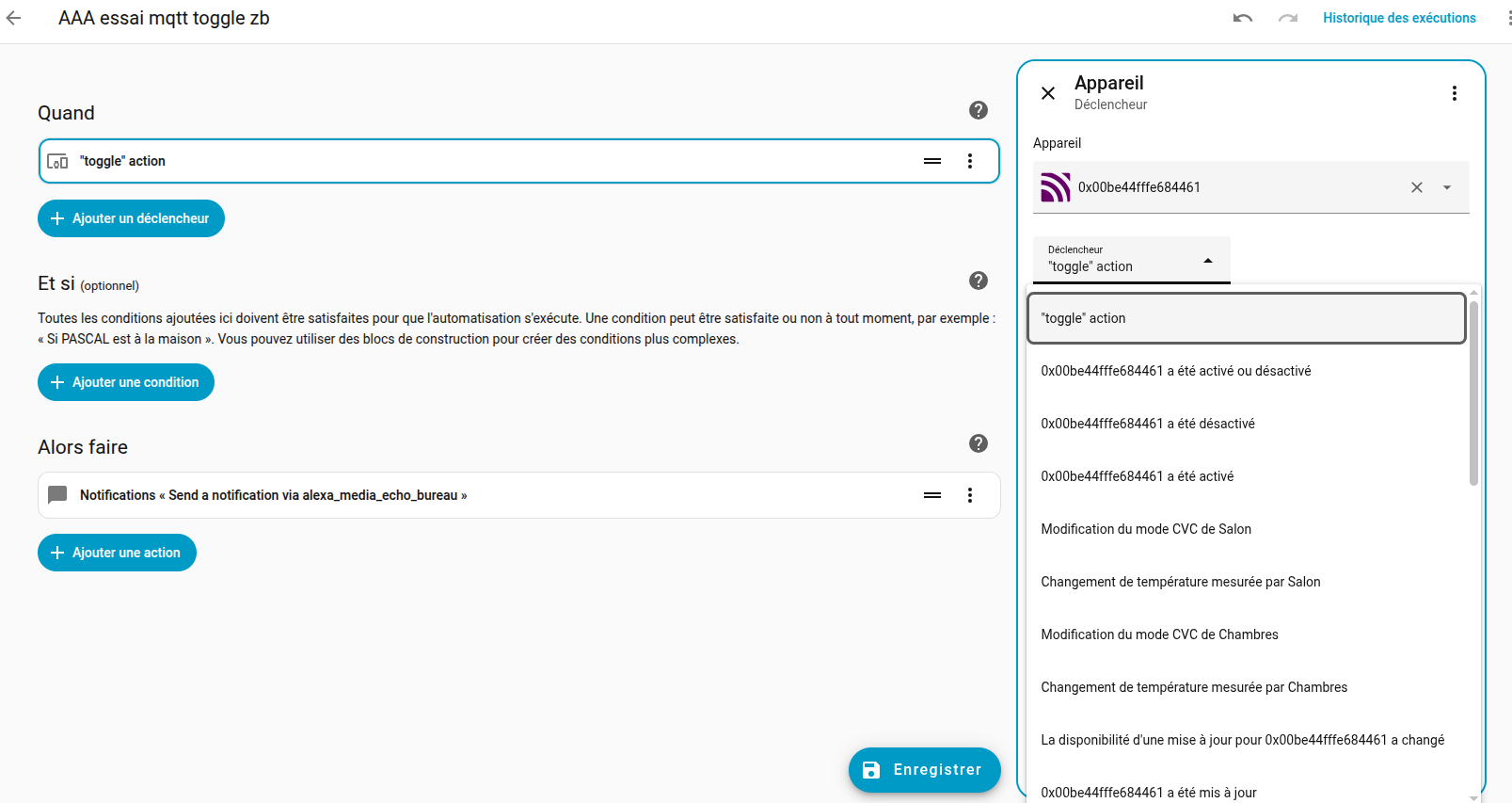Choose "Changement de température mesurée par Chambres"
Screen dimensions: 1512x803
click(1193, 687)
